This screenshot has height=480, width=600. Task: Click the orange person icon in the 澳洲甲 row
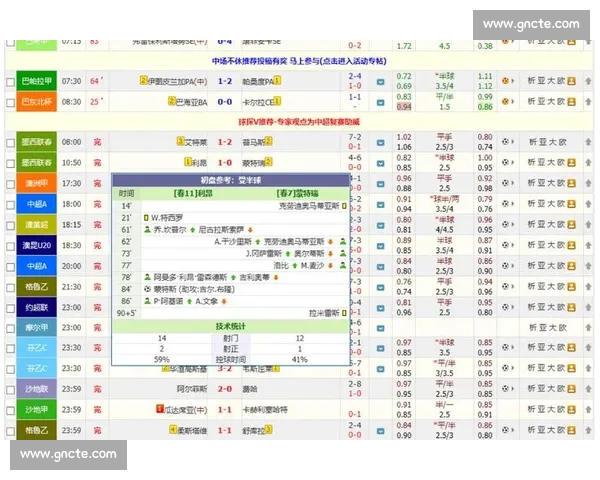pos(571,183)
